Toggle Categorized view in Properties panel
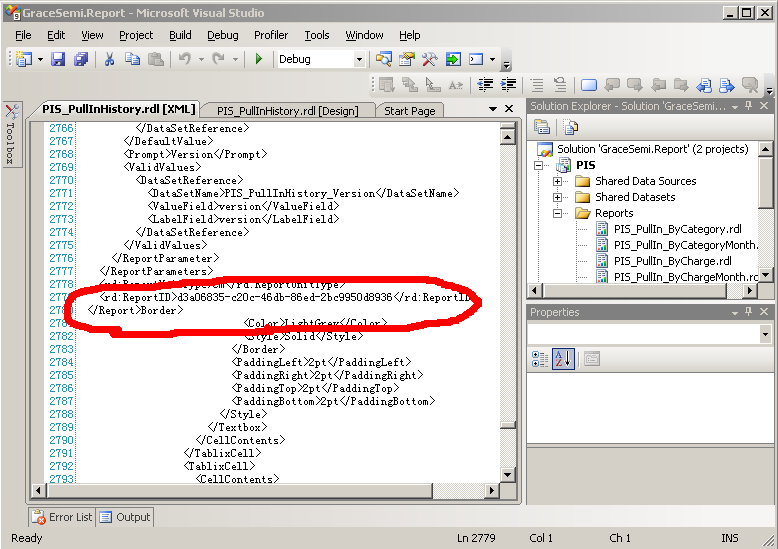 541,359
